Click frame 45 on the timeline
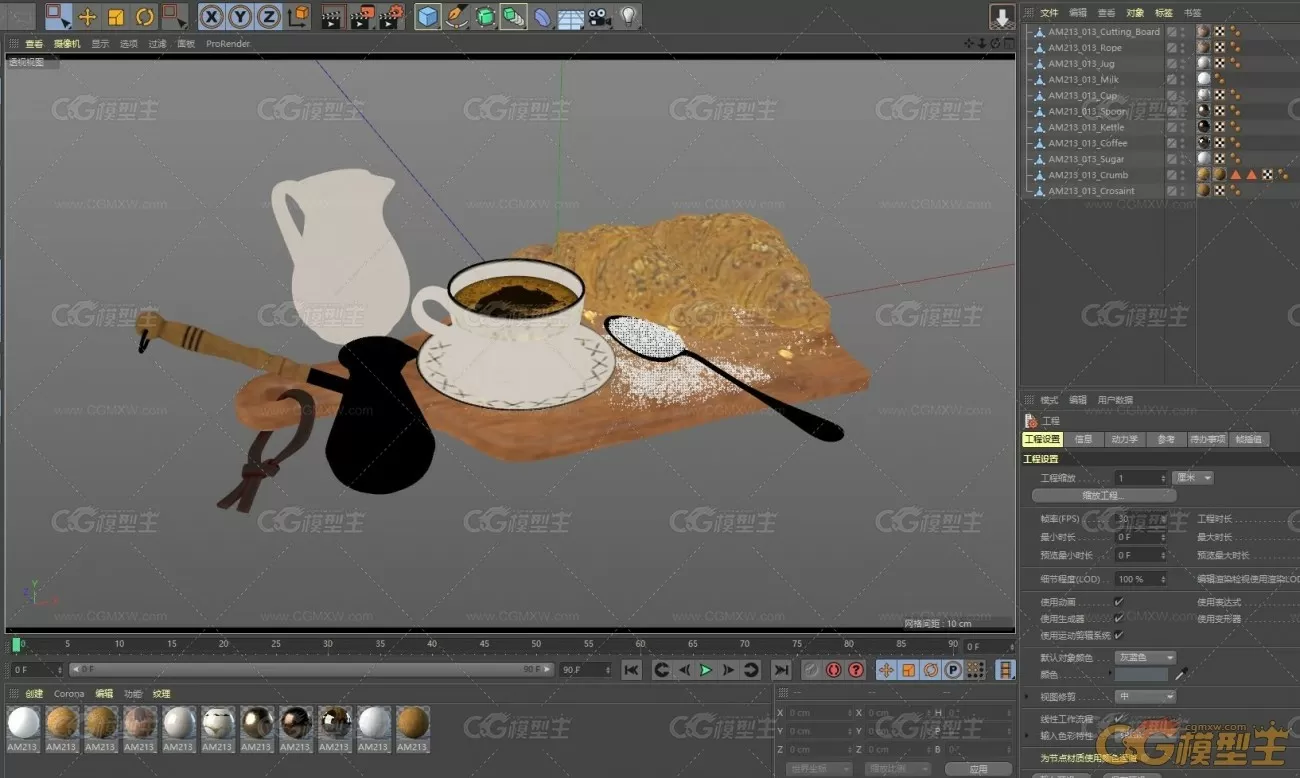The height and width of the screenshot is (778, 1300). (x=484, y=646)
